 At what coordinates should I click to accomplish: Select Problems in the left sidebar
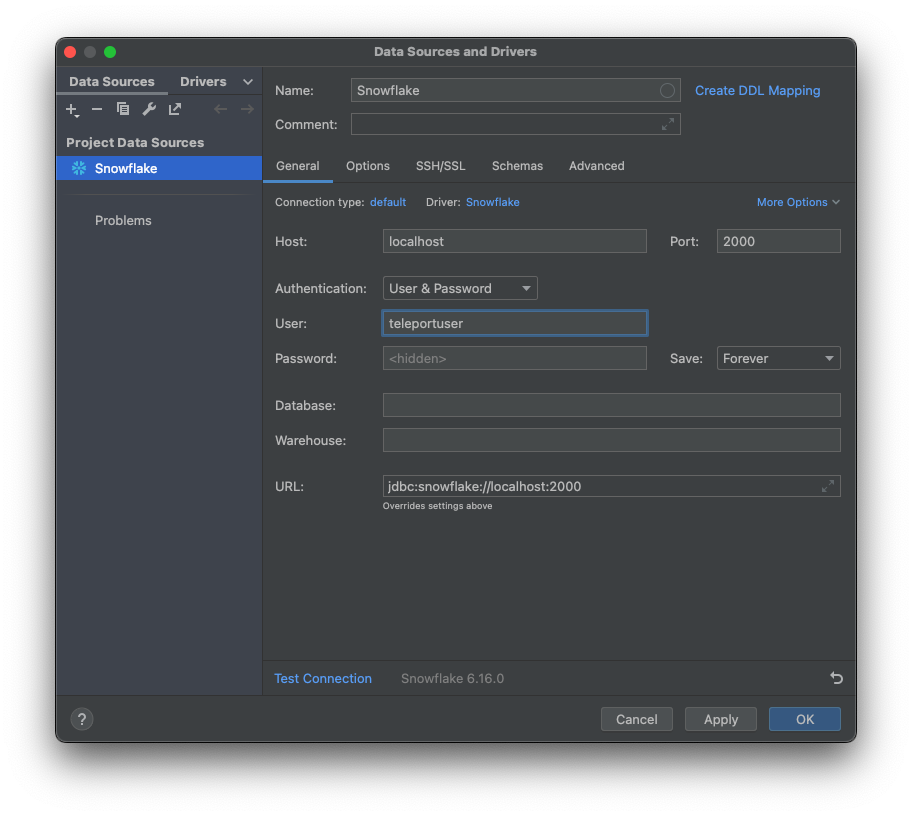tap(123, 220)
